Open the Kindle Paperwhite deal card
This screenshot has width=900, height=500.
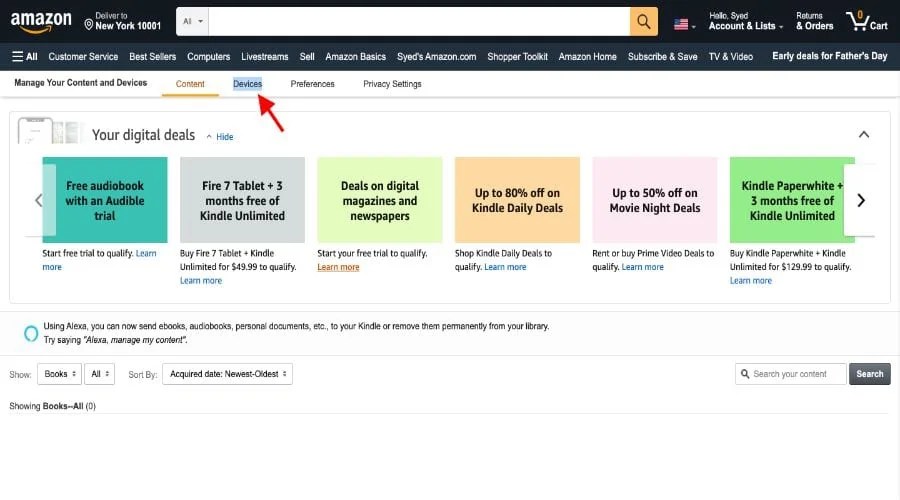tap(792, 200)
